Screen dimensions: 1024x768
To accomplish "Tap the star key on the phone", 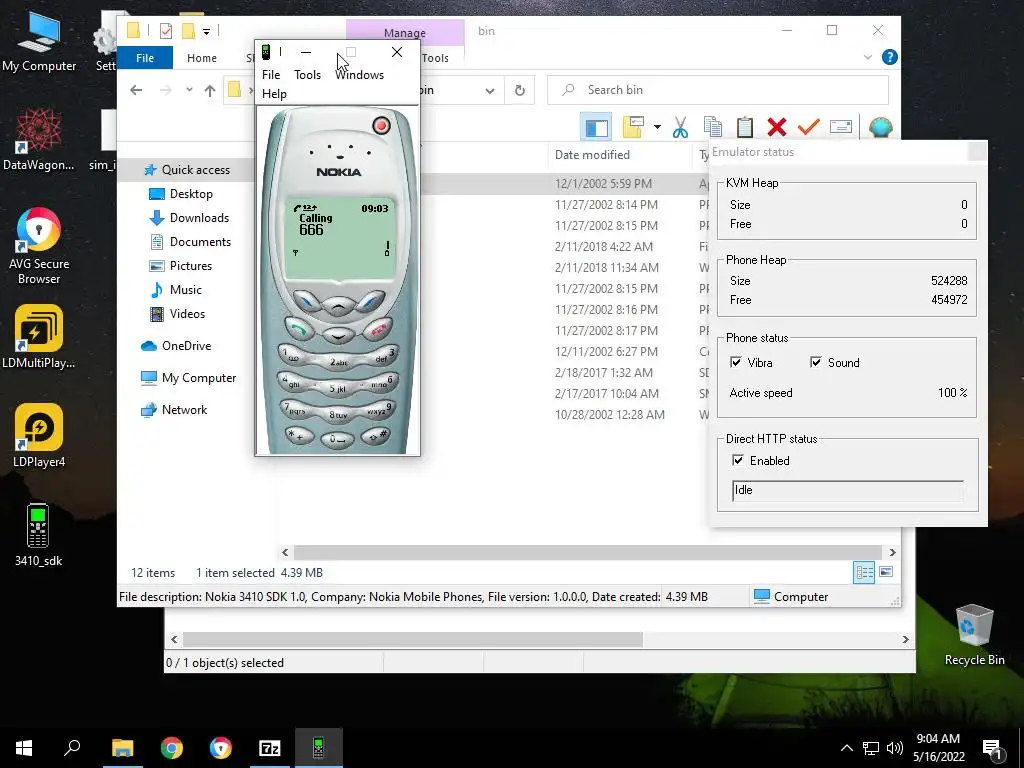I will coord(301,435).
